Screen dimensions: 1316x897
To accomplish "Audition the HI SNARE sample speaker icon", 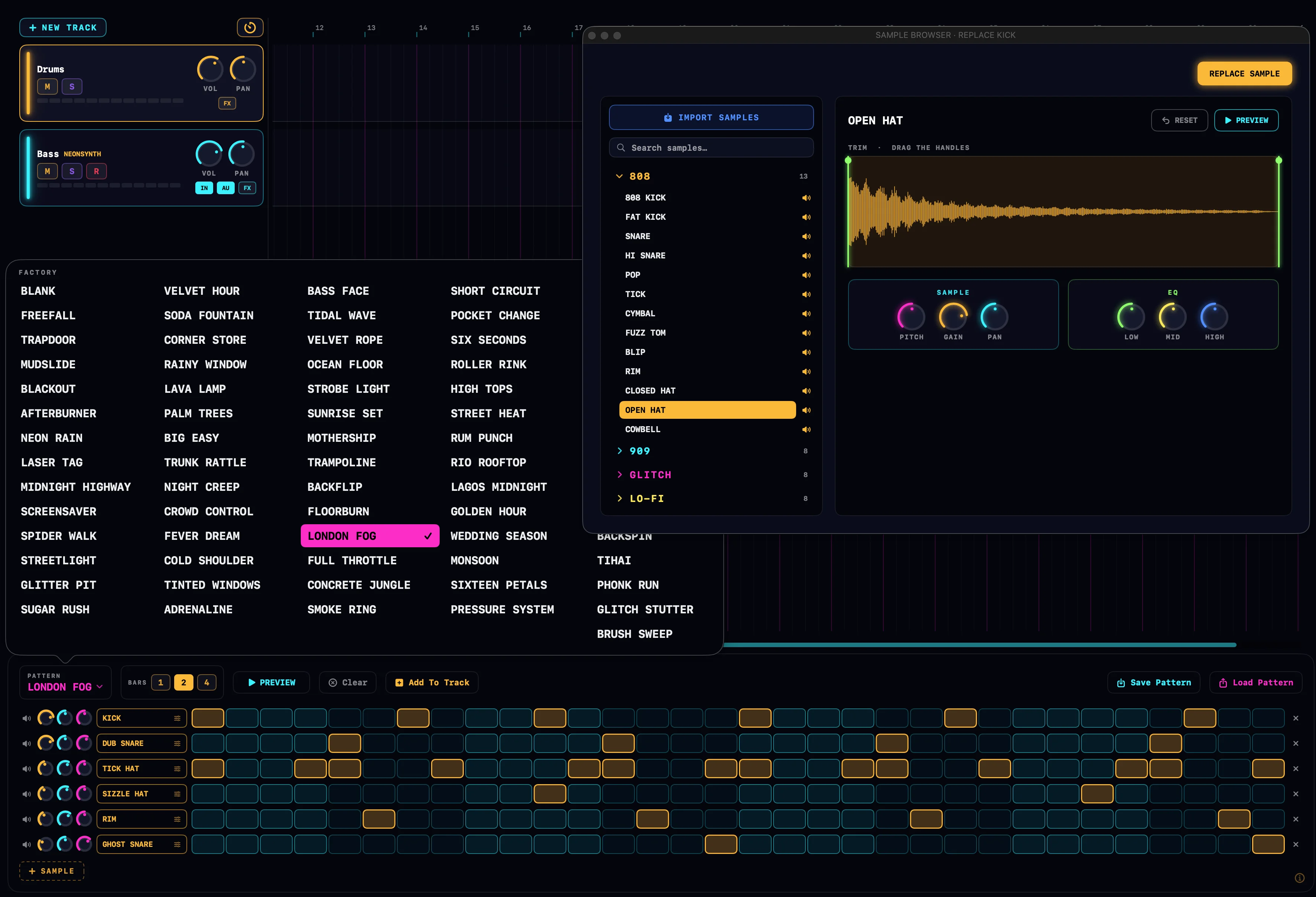I will point(806,255).
